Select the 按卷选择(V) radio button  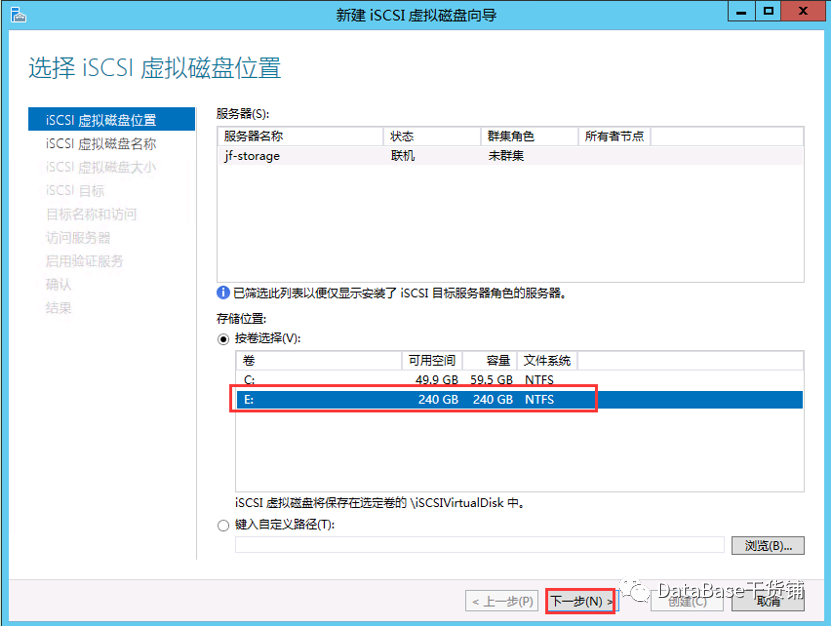click(x=223, y=339)
